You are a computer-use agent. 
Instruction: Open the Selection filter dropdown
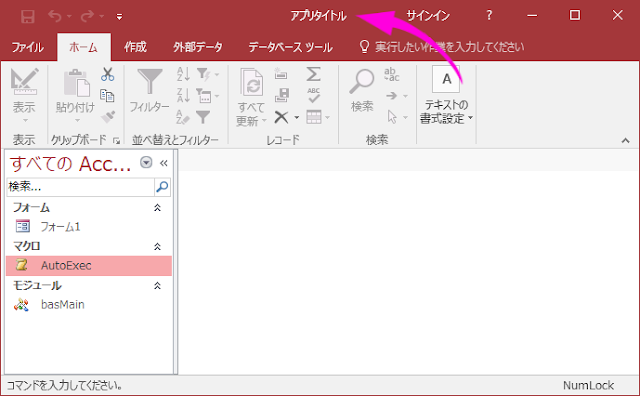[x=208, y=74]
